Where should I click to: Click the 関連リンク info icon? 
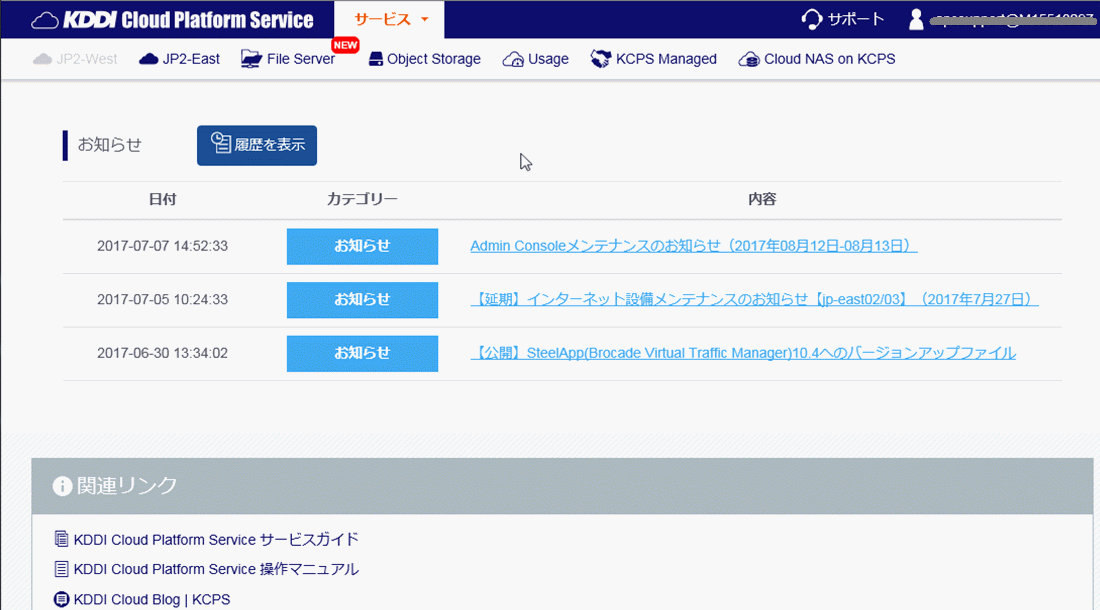pyautogui.click(x=62, y=486)
